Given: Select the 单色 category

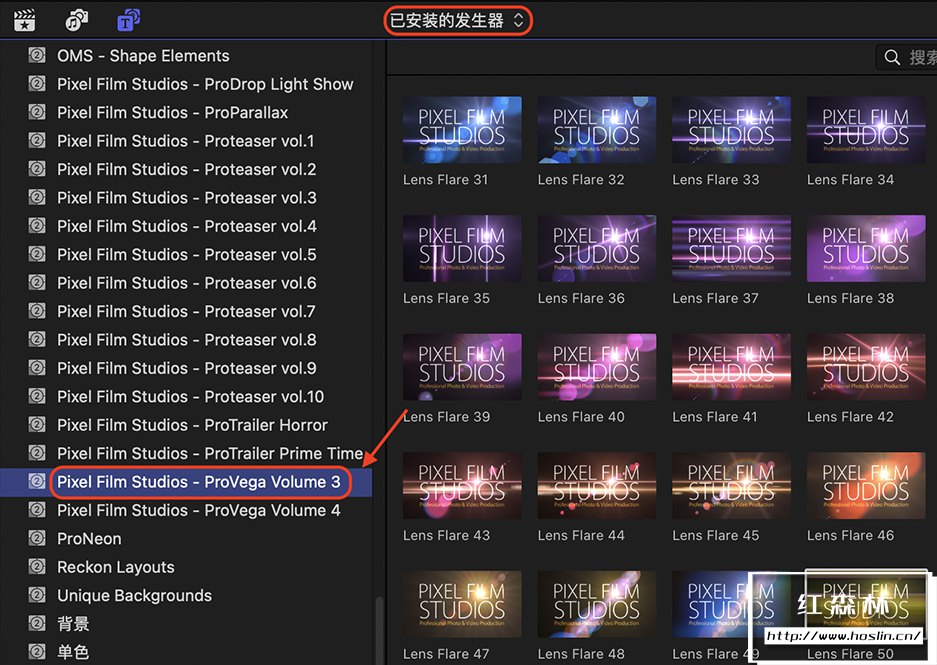Looking at the screenshot, I should tap(186, 652).
